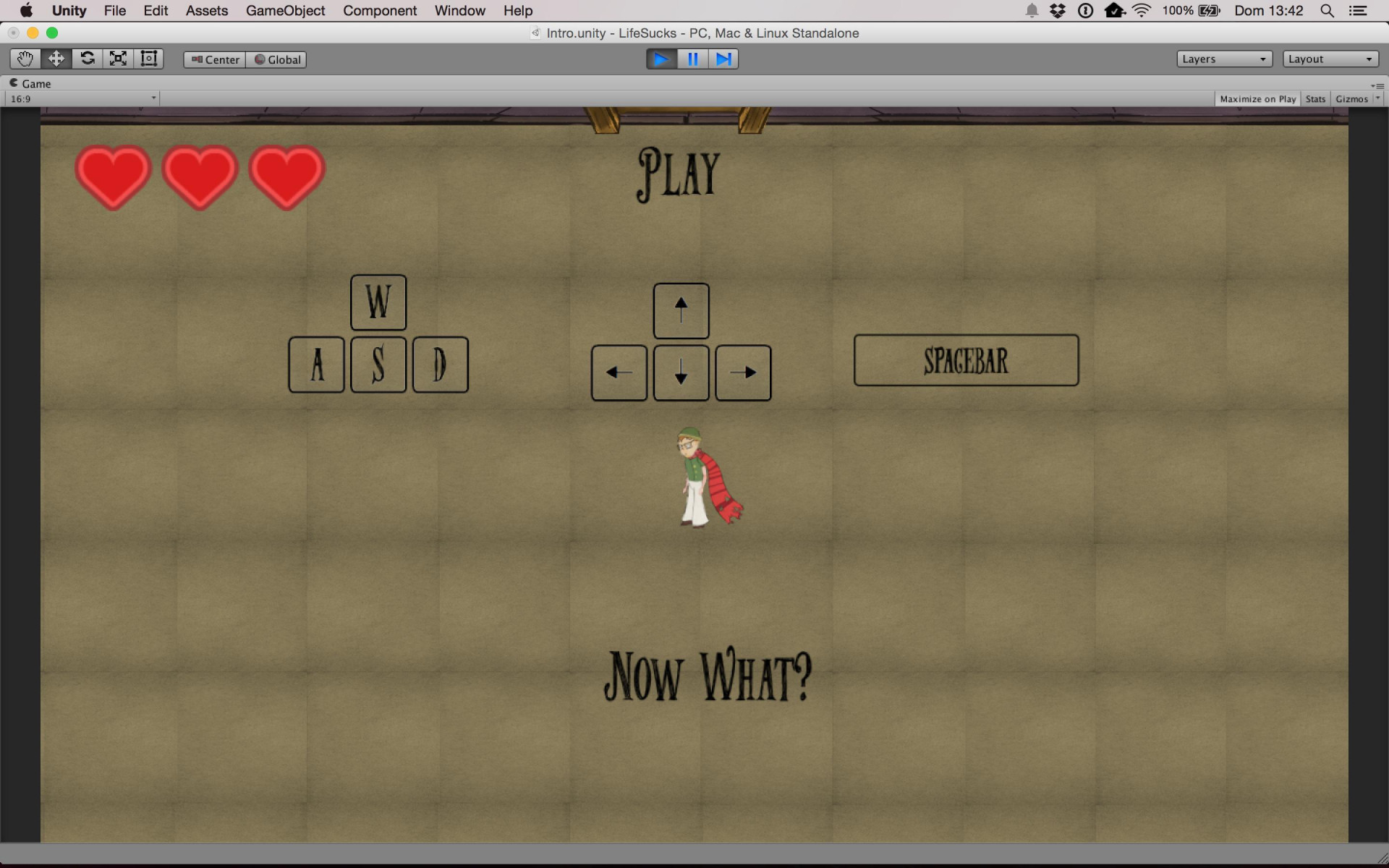Image resolution: width=1389 pixels, height=868 pixels.
Task: Click the down arrow key graphic
Action: pos(681,373)
